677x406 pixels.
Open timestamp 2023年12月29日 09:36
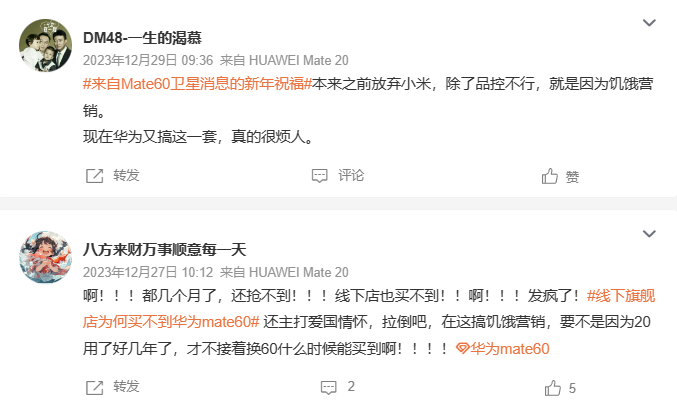[148, 60]
